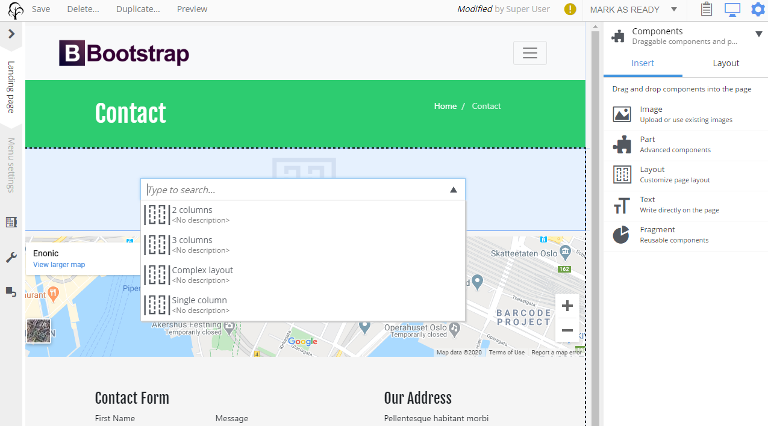Click the Enonic tree logo icon

[x=15, y=10]
